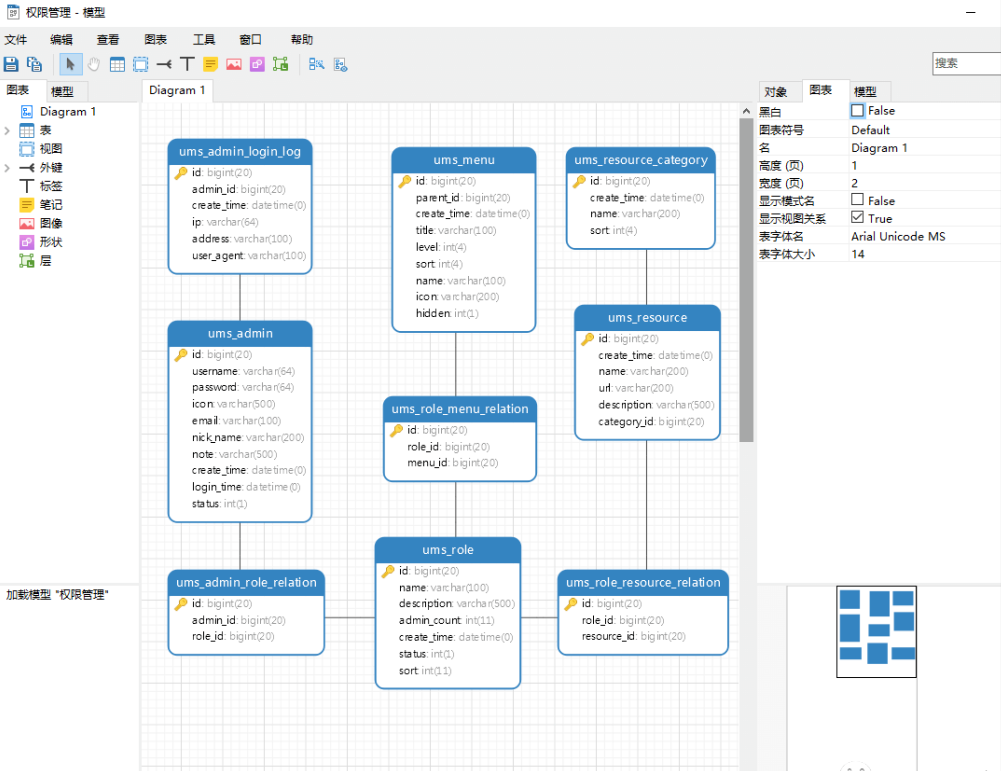Select the ums_menu table header
Screen dimensions: 1001x771
tap(464, 160)
